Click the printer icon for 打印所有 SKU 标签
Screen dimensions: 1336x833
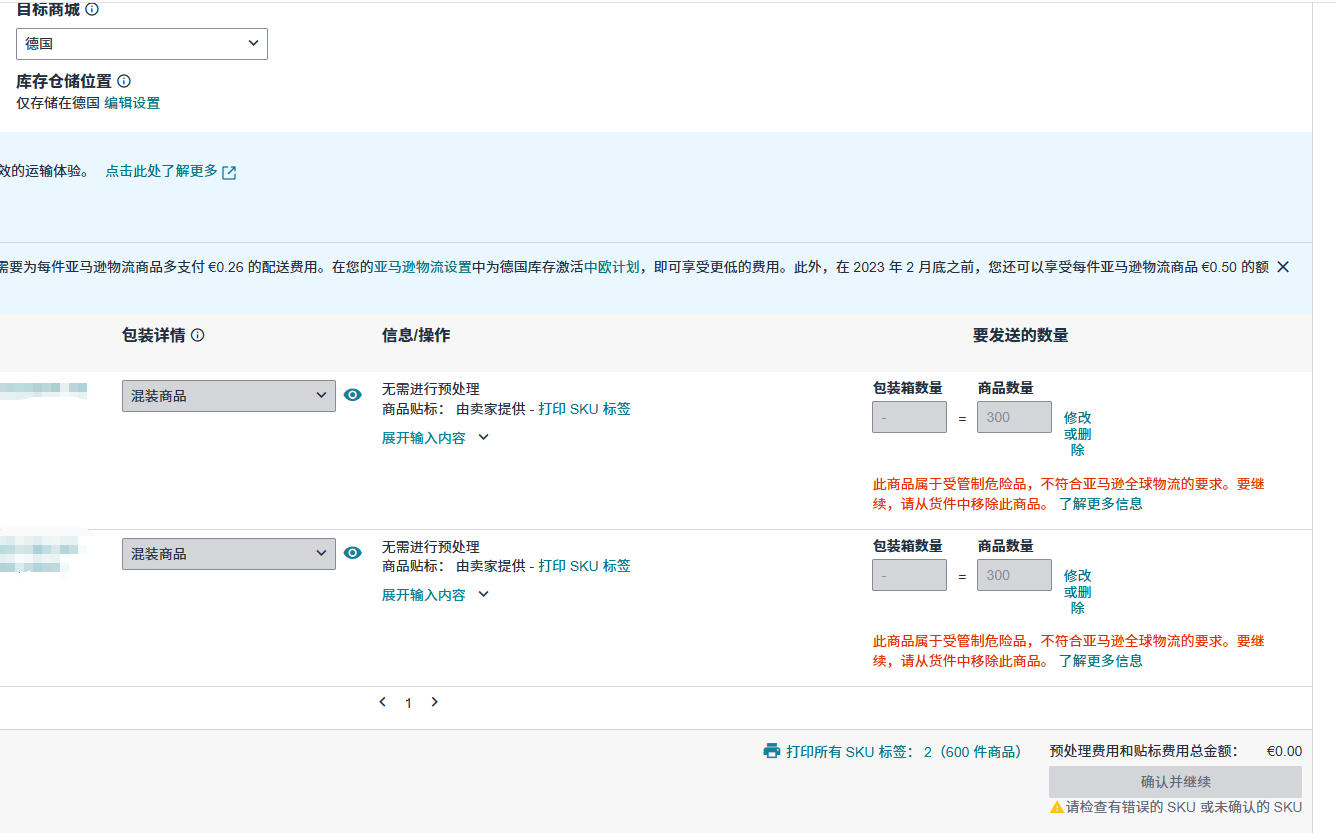tap(771, 751)
